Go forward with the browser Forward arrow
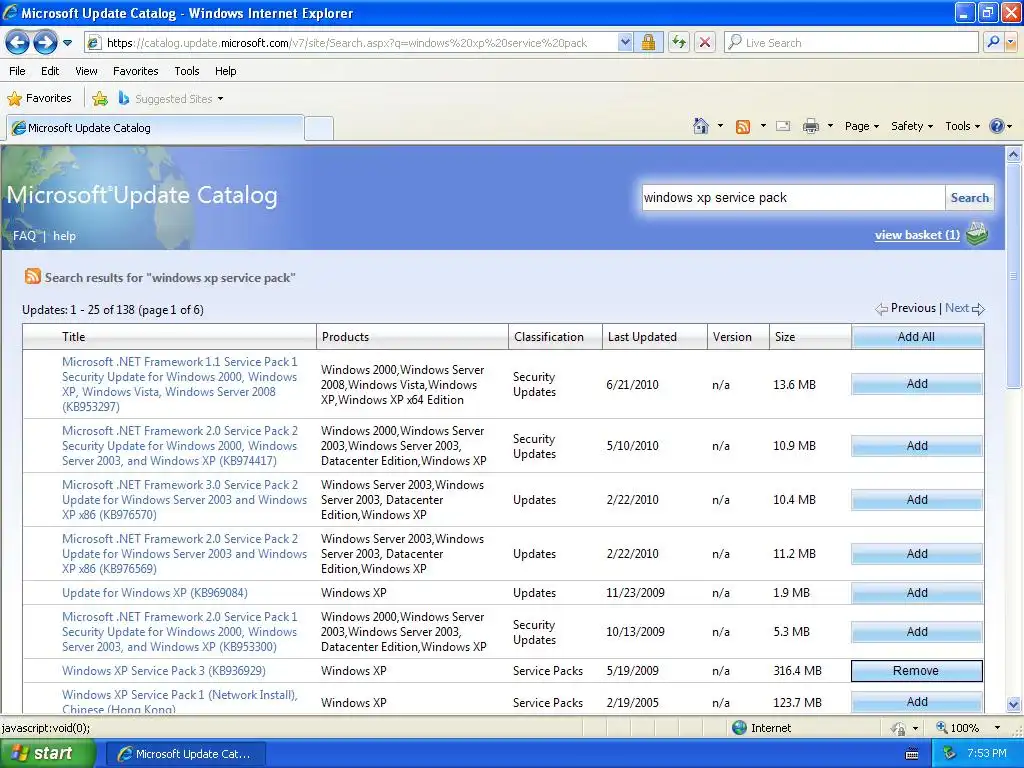Screen dimensions: 1024x768 [45, 43]
